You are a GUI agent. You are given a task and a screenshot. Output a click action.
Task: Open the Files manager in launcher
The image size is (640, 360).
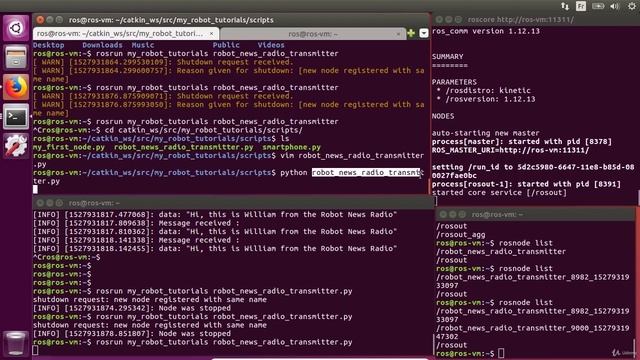(16, 57)
